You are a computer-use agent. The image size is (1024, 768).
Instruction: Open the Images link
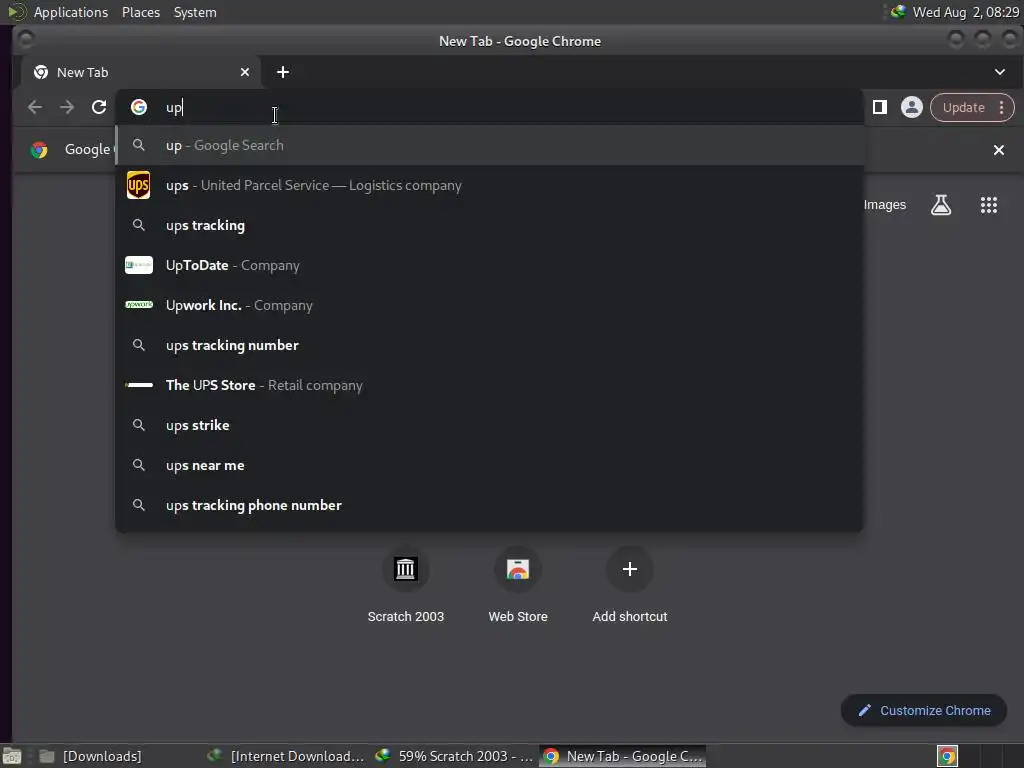[x=884, y=205]
